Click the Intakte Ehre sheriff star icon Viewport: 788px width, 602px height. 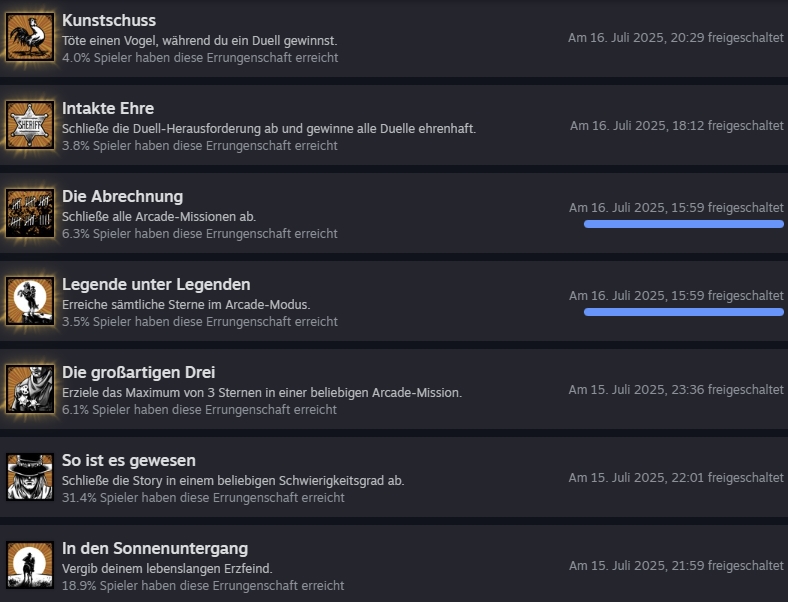(30, 125)
